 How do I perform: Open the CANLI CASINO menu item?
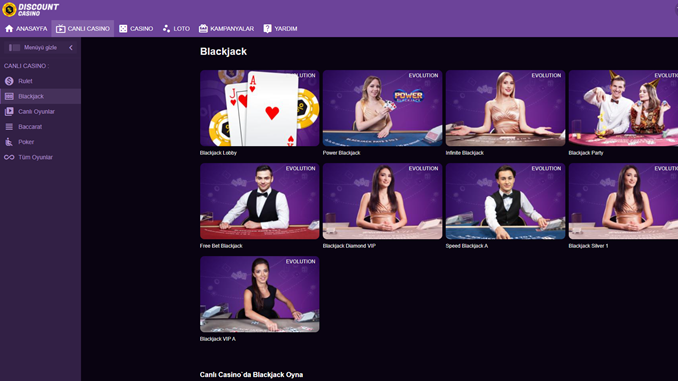83,29
